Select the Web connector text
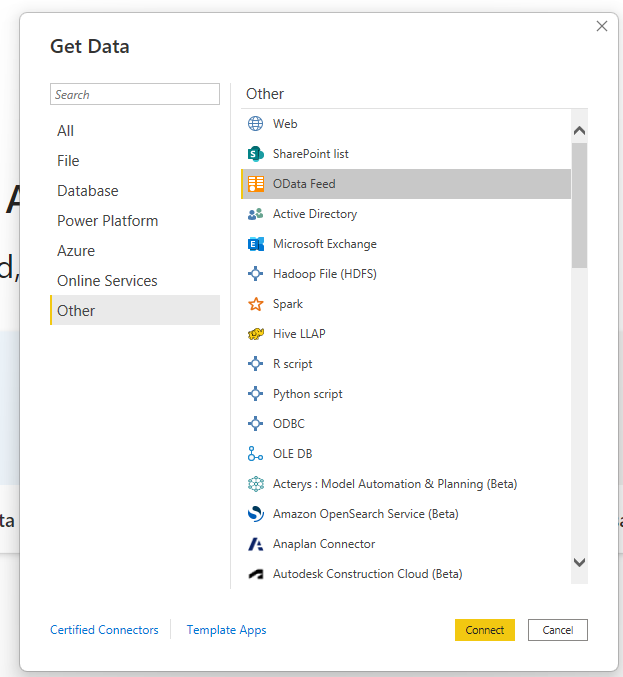Image resolution: width=623 pixels, height=677 pixels. (285, 124)
